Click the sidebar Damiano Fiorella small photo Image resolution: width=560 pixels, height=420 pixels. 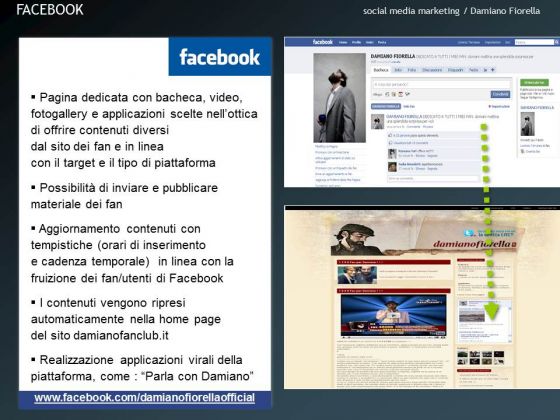[x=528, y=124]
